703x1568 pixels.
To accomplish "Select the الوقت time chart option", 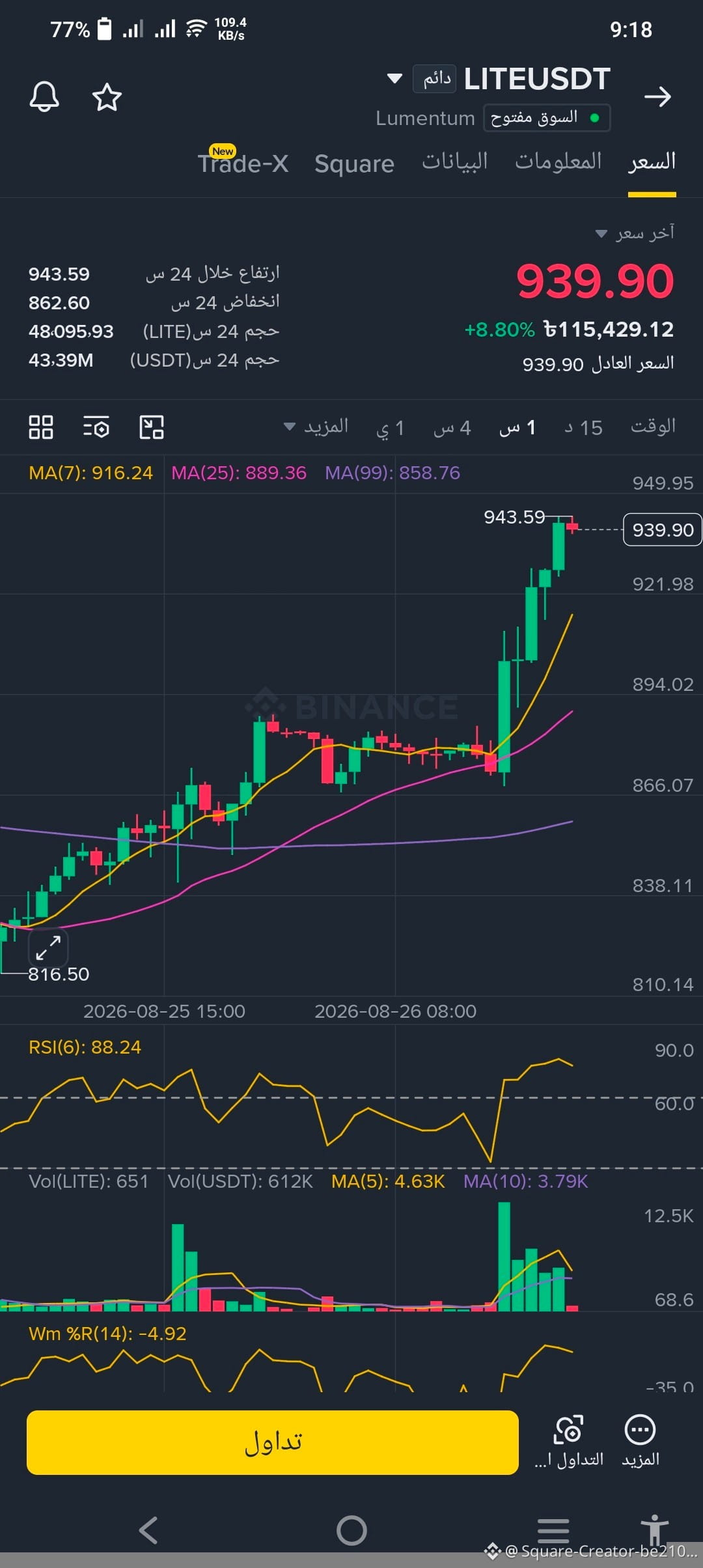I will [x=653, y=427].
